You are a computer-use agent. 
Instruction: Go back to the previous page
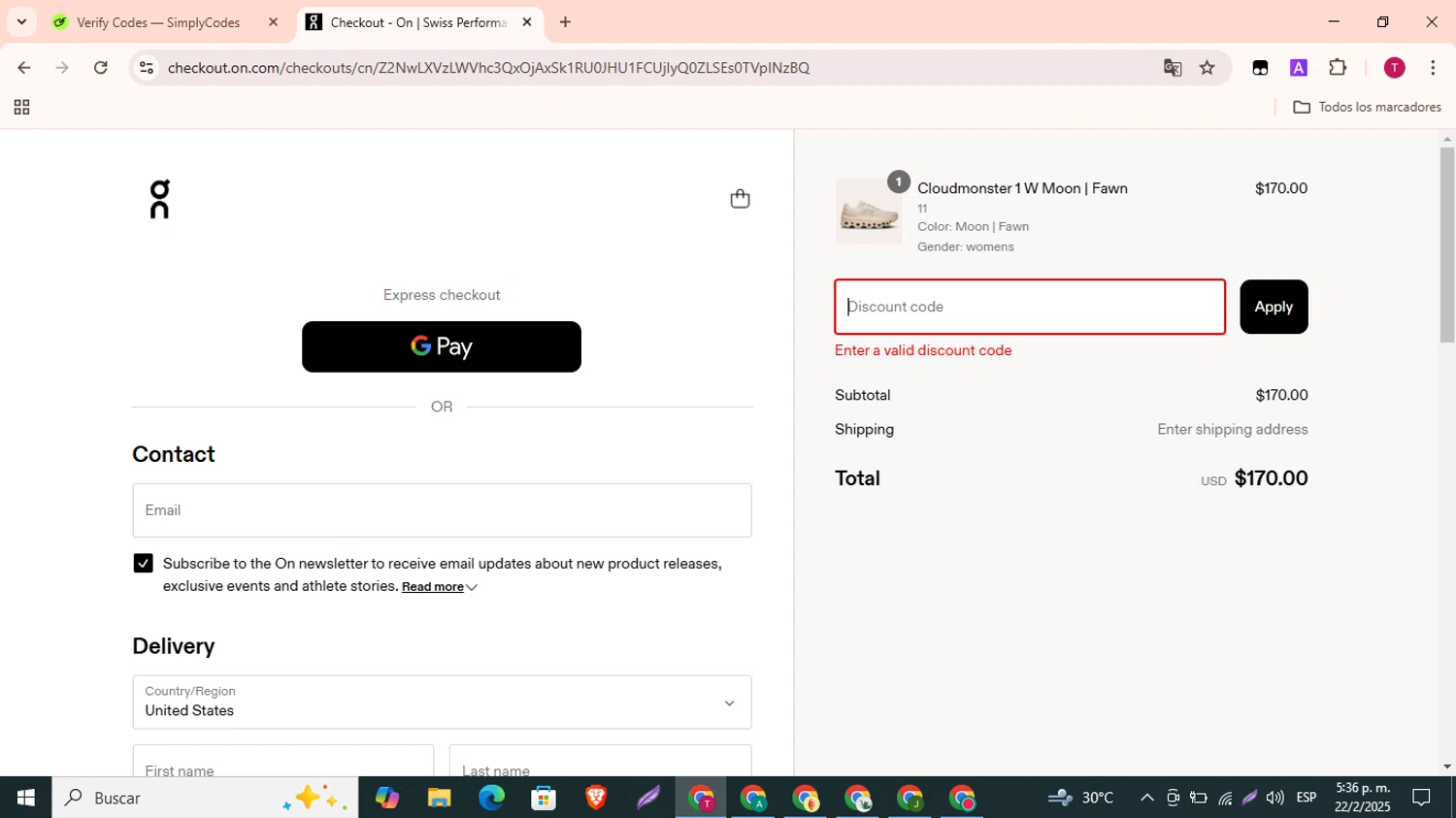click(24, 68)
